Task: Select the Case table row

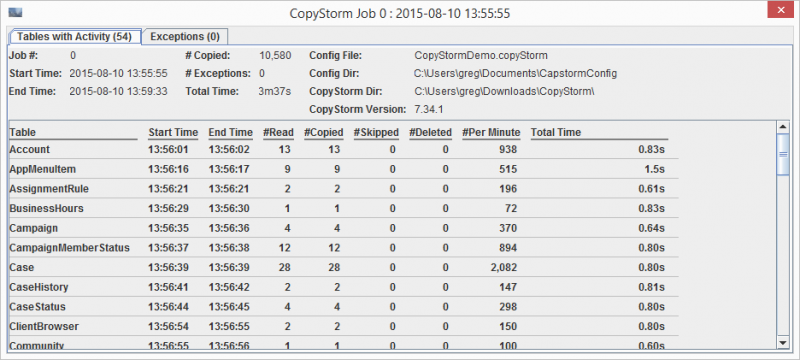Action: pos(344,267)
